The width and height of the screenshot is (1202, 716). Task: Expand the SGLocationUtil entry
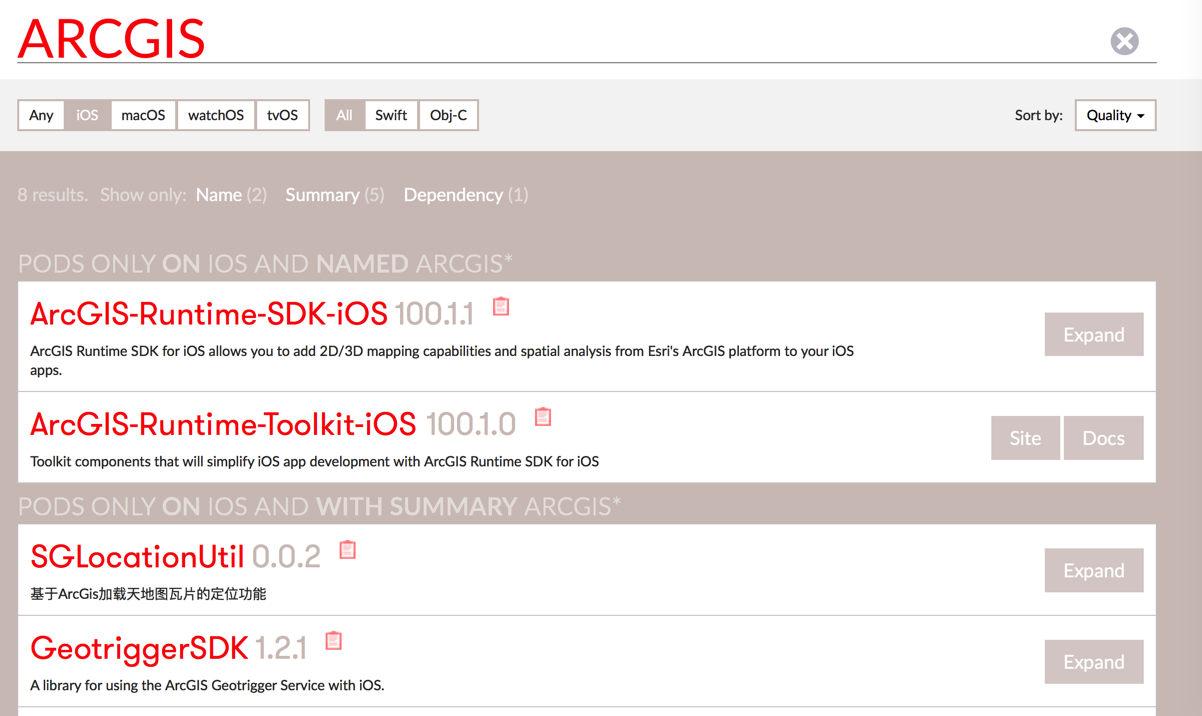pos(1093,570)
